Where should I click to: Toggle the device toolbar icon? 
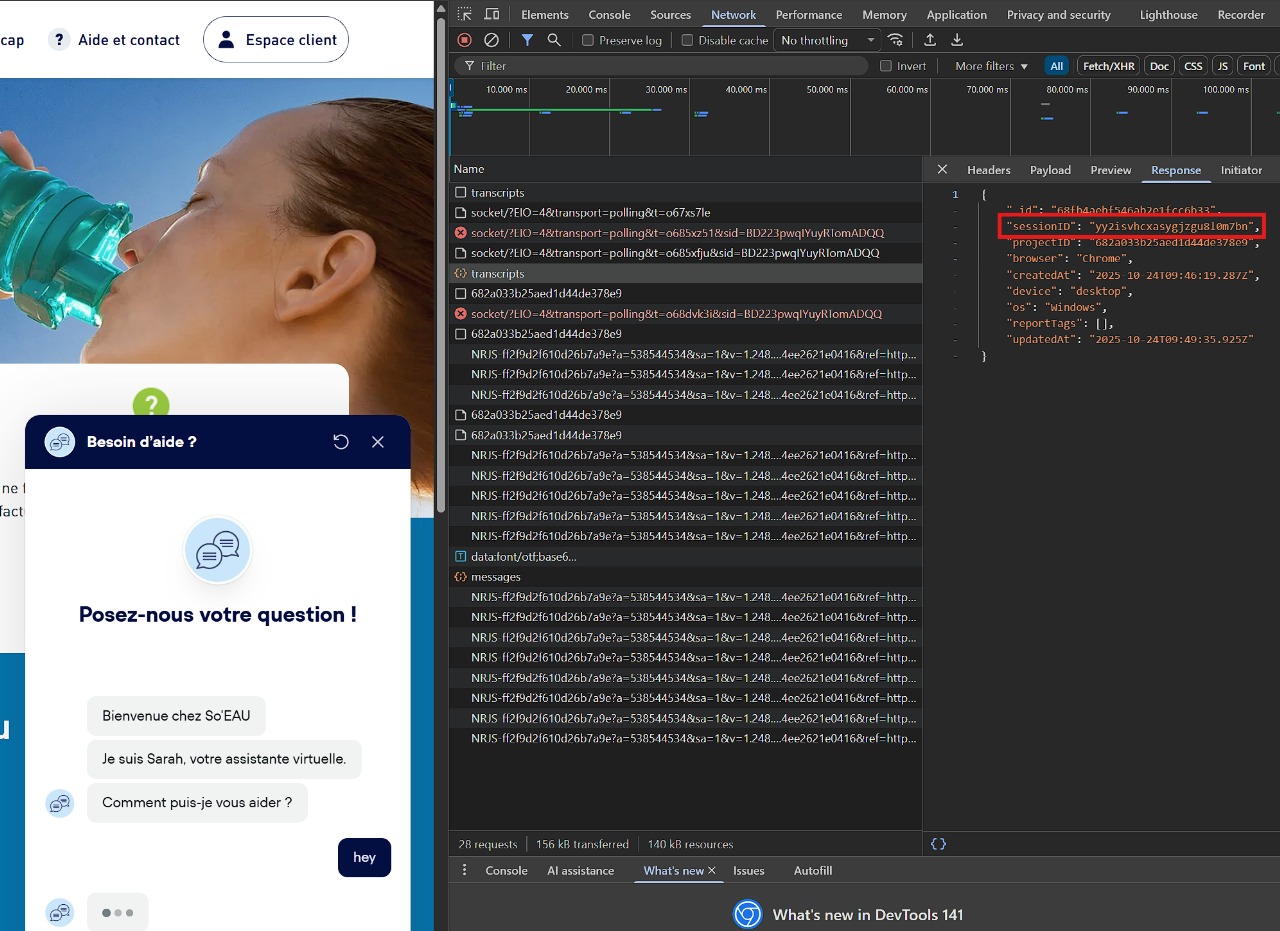point(492,14)
